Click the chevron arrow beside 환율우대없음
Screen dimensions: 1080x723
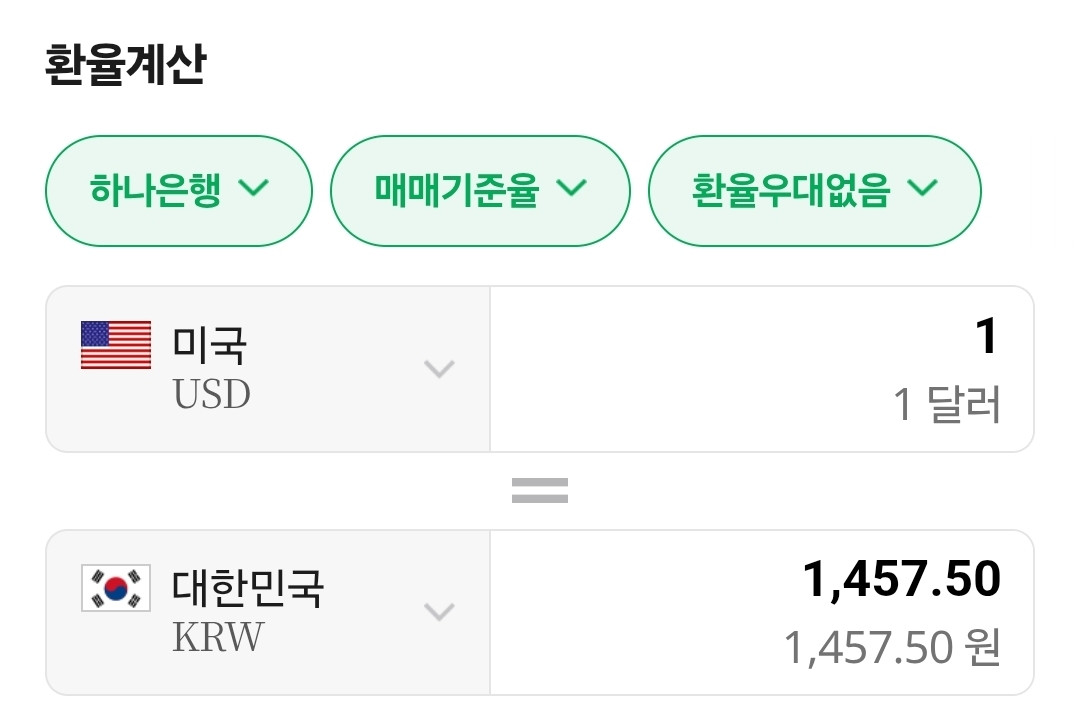pos(922,188)
